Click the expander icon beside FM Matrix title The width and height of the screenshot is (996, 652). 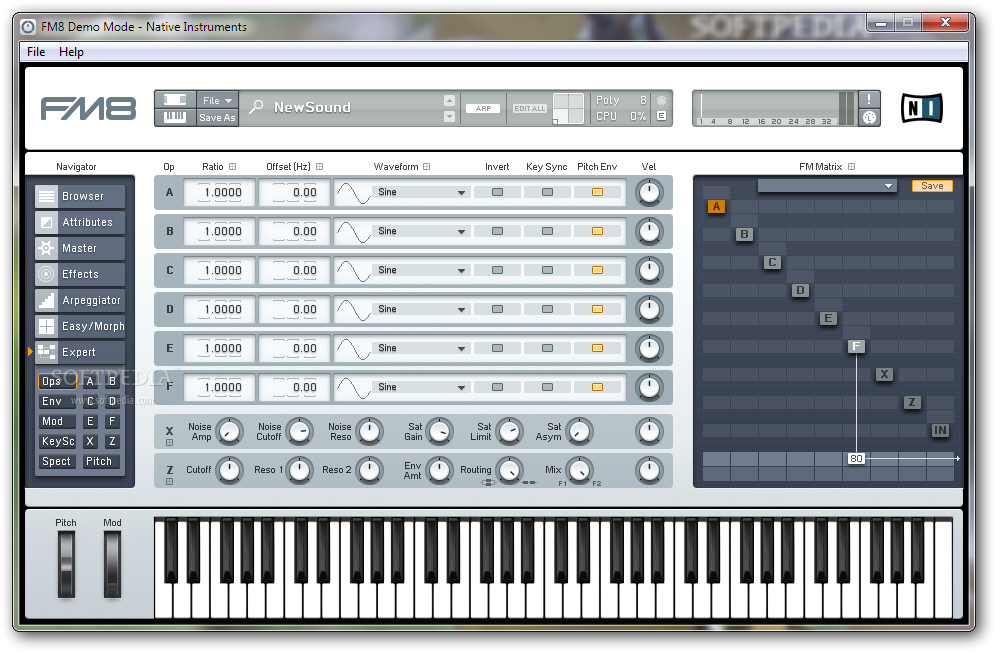click(851, 166)
